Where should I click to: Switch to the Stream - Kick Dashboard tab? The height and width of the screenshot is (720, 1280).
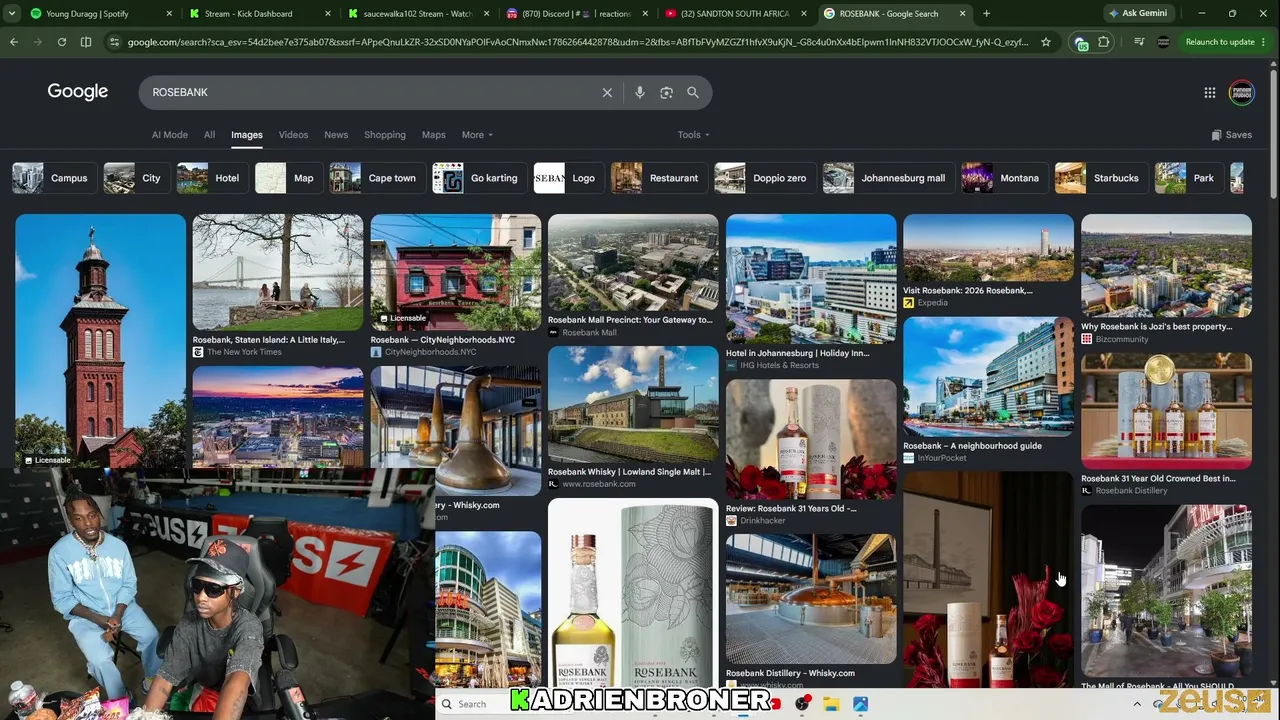(x=259, y=14)
